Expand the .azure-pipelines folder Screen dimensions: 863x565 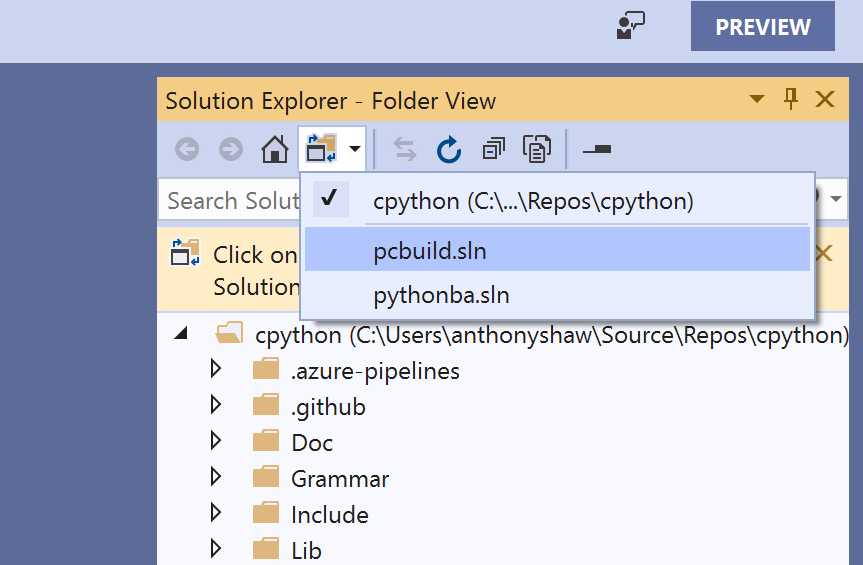click(x=215, y=371)
